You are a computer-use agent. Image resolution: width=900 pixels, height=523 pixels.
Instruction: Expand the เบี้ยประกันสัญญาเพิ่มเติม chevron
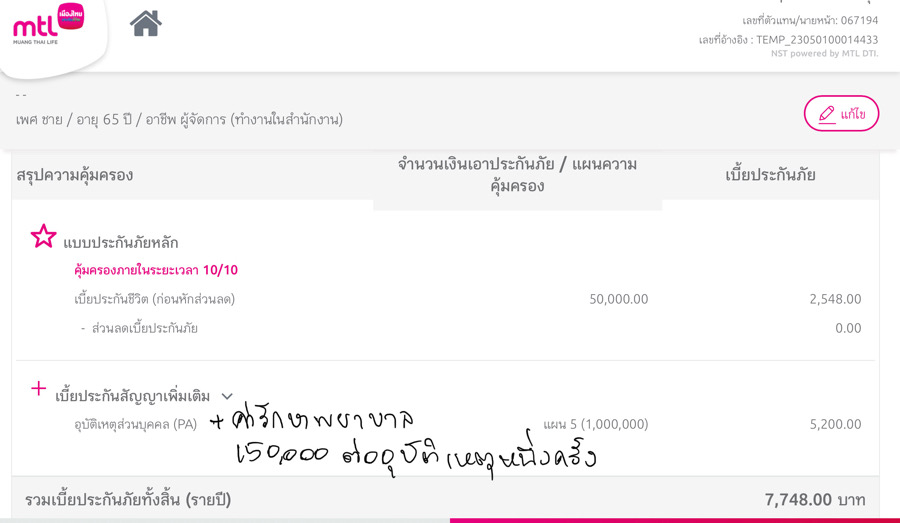pos(227,396)
